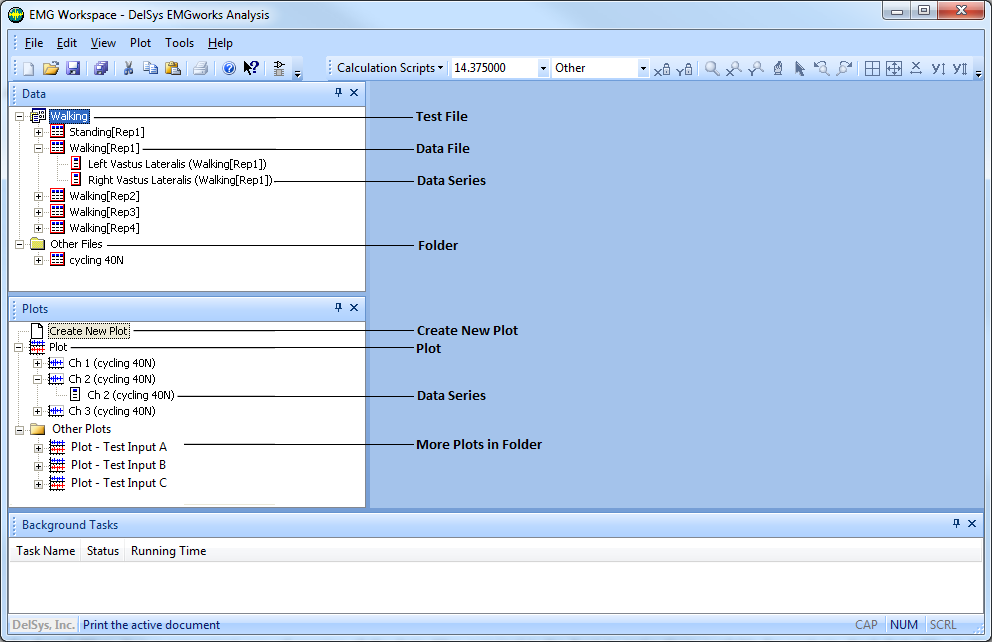Viewport: 992px width, 642px height.
Task: Click the Status column header
Action: tap(103, 551)
